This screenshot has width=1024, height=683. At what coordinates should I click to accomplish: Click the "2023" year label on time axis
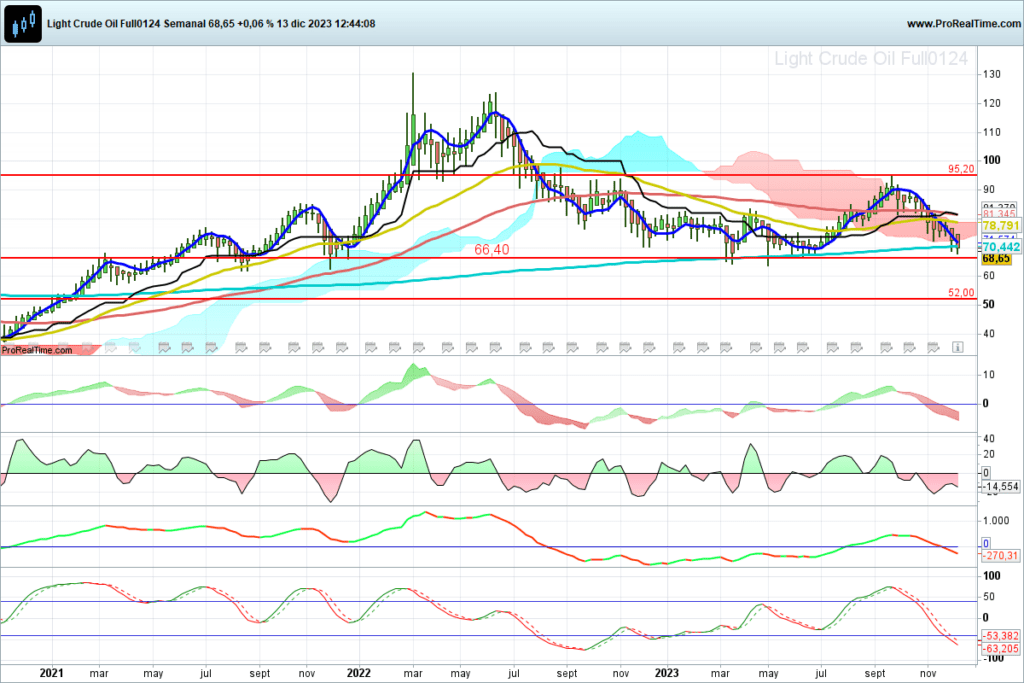pos(667,673)
